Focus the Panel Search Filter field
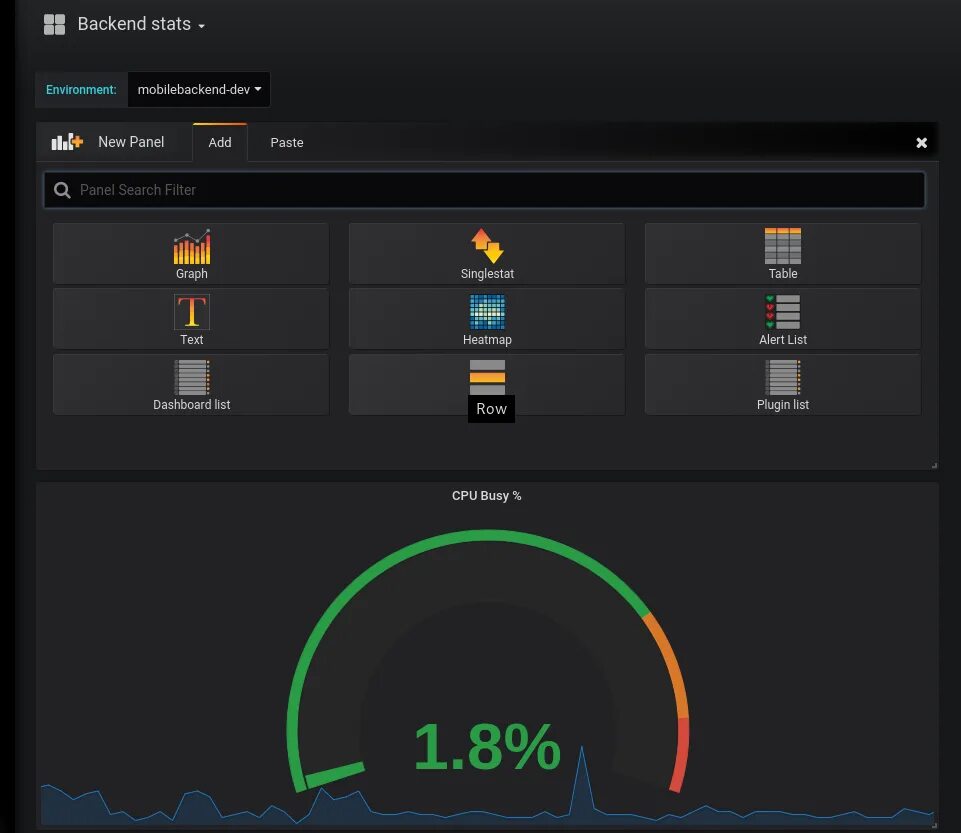 (484, 190)
